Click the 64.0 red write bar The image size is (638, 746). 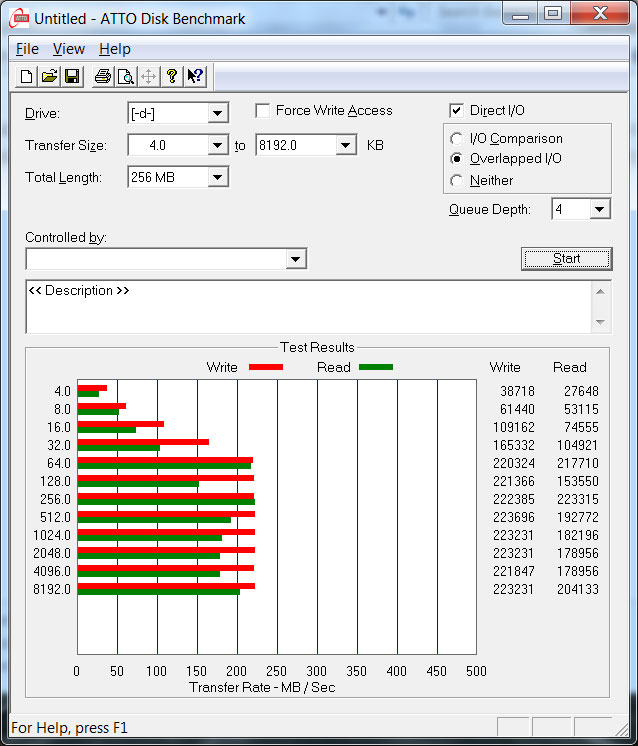(165, 460)
